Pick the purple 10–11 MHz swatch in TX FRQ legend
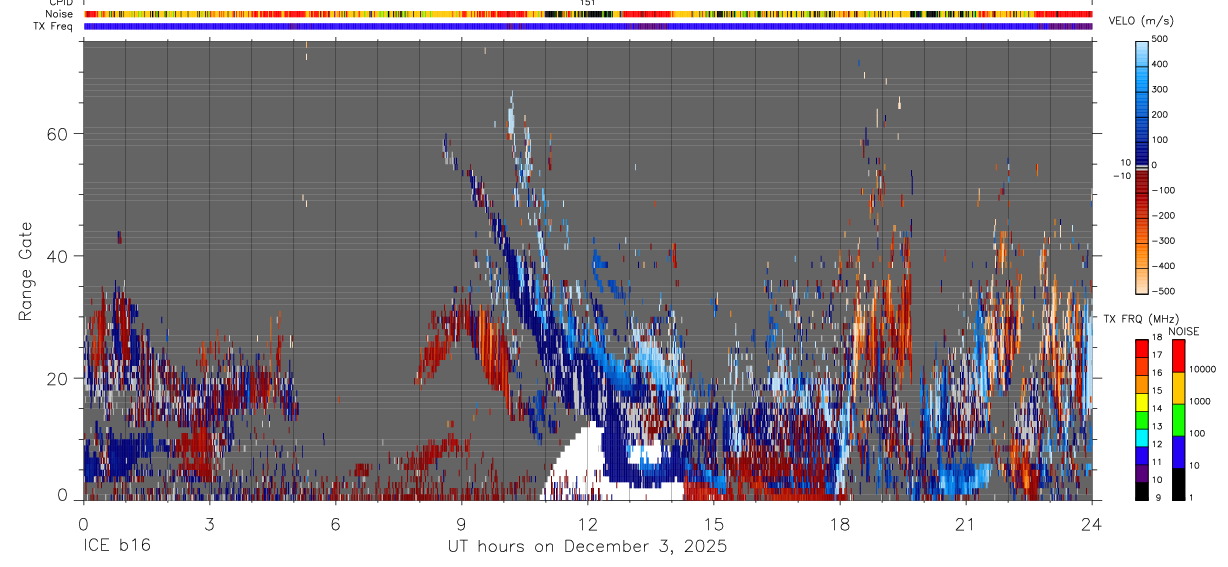 [1142, 473]
